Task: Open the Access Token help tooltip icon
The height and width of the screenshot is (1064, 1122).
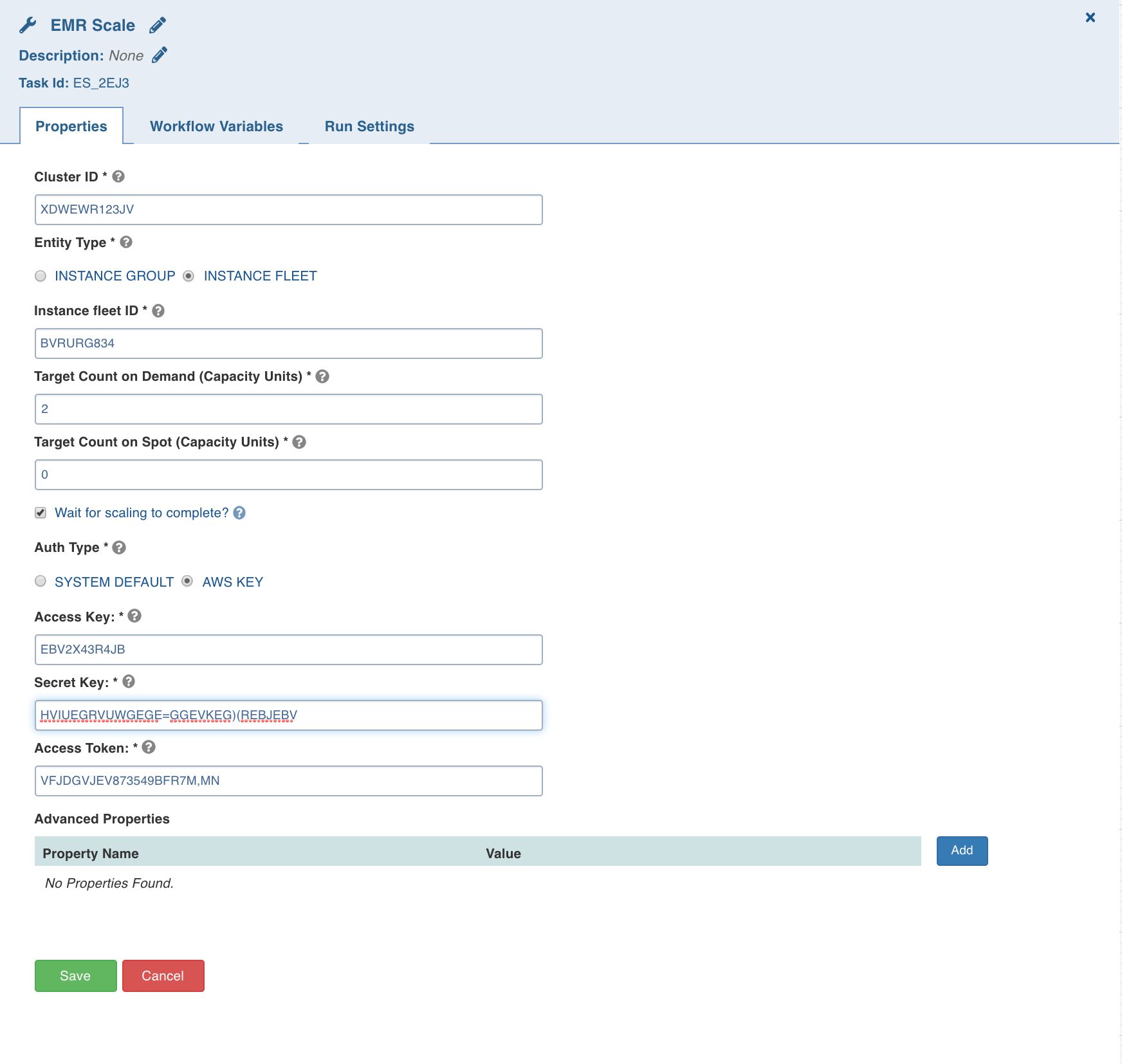Action: pyautogui.click(x=149, y=747)
